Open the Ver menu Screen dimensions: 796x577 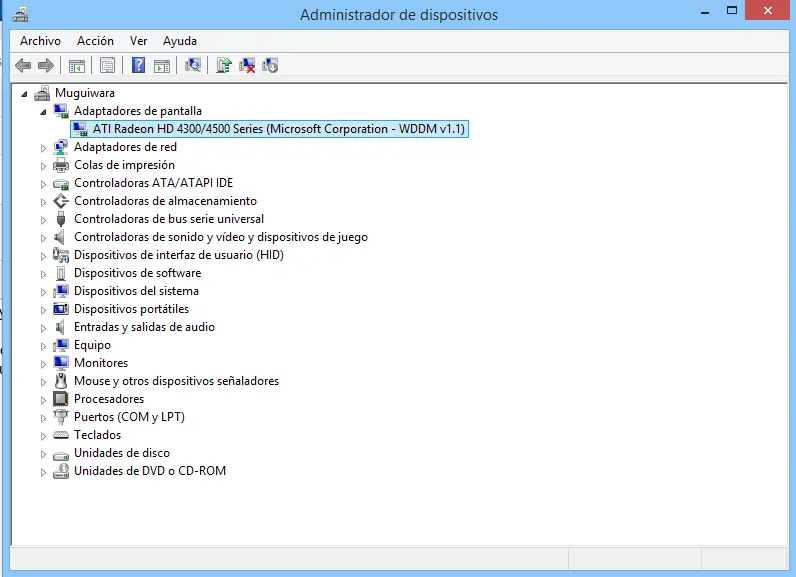point(138,41)
